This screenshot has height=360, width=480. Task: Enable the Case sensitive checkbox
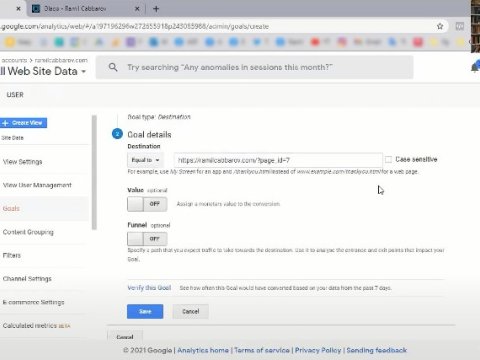click(388, 159)
